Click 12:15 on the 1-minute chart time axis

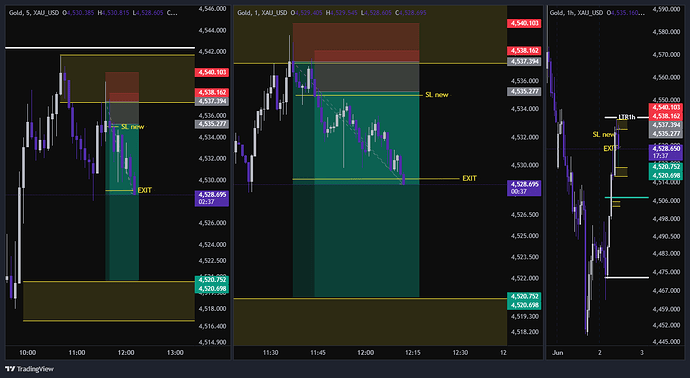click(x=413, y=352)
